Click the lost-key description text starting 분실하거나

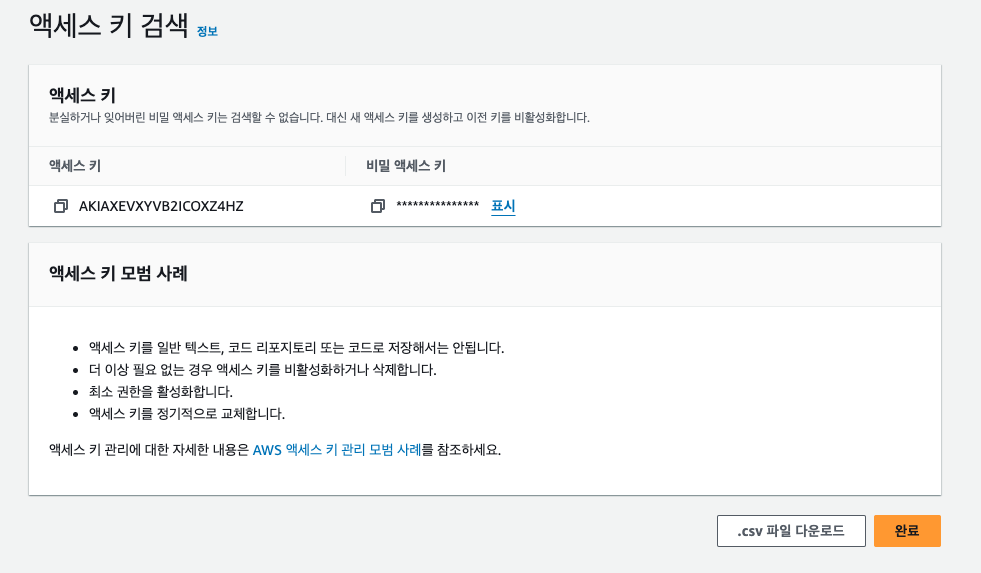[319, 117]
